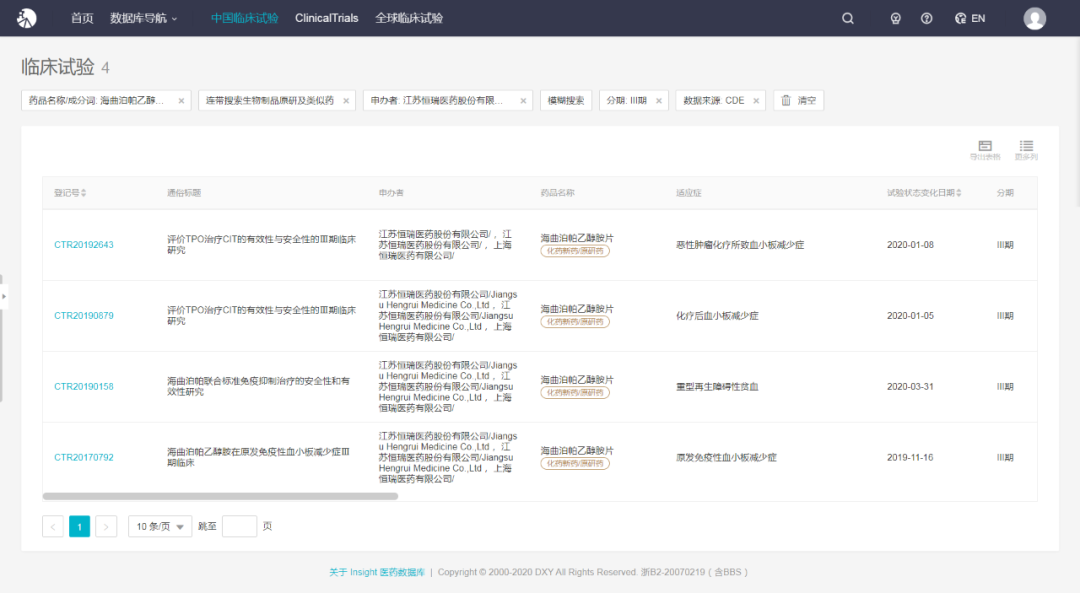Image resolution: width=1080 pixels, height=593 pixels.
Task: Click the 申办者 column header
Action: tap(391, 193)
